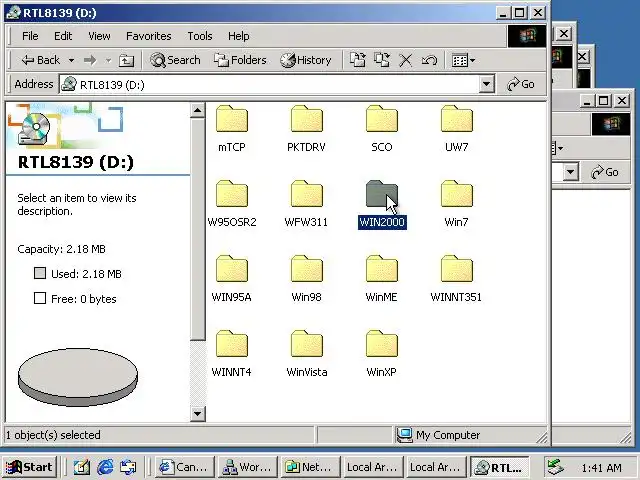Click the RTL8139 (D:) title bar drive icon
Viewport: 640px width, 480px height.
point(13,13)
